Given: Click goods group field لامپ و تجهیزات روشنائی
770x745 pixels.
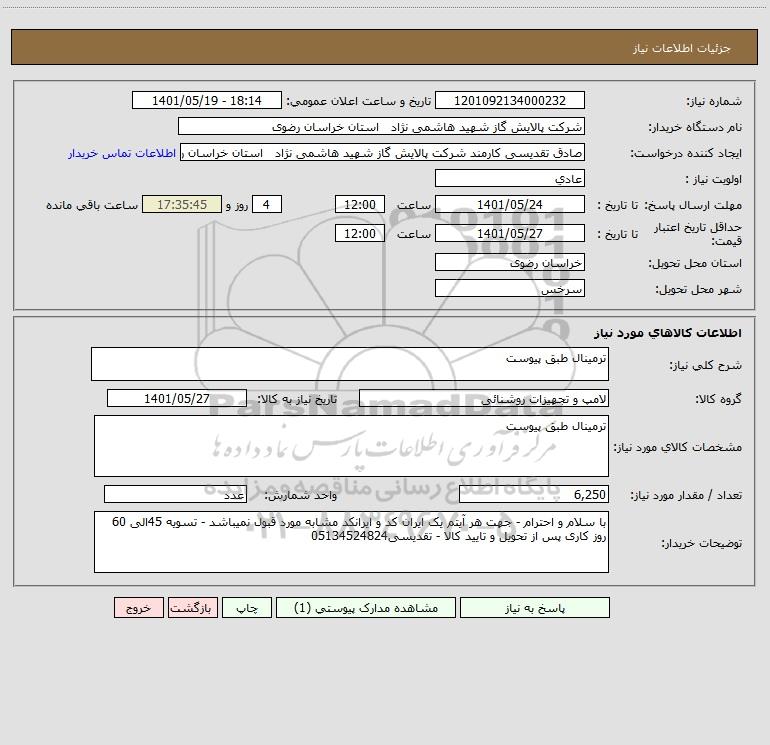Looking at the screenshot, I should [484, 398].
